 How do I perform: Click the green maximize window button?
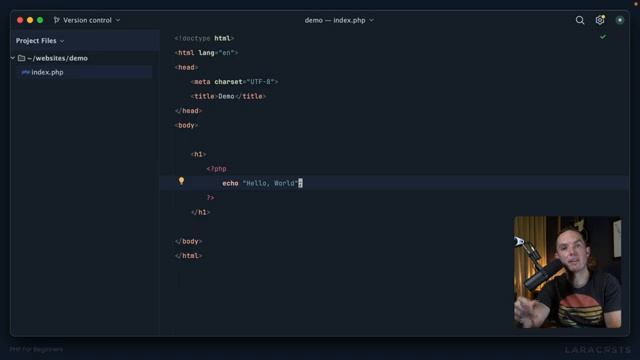click(40, 20)
